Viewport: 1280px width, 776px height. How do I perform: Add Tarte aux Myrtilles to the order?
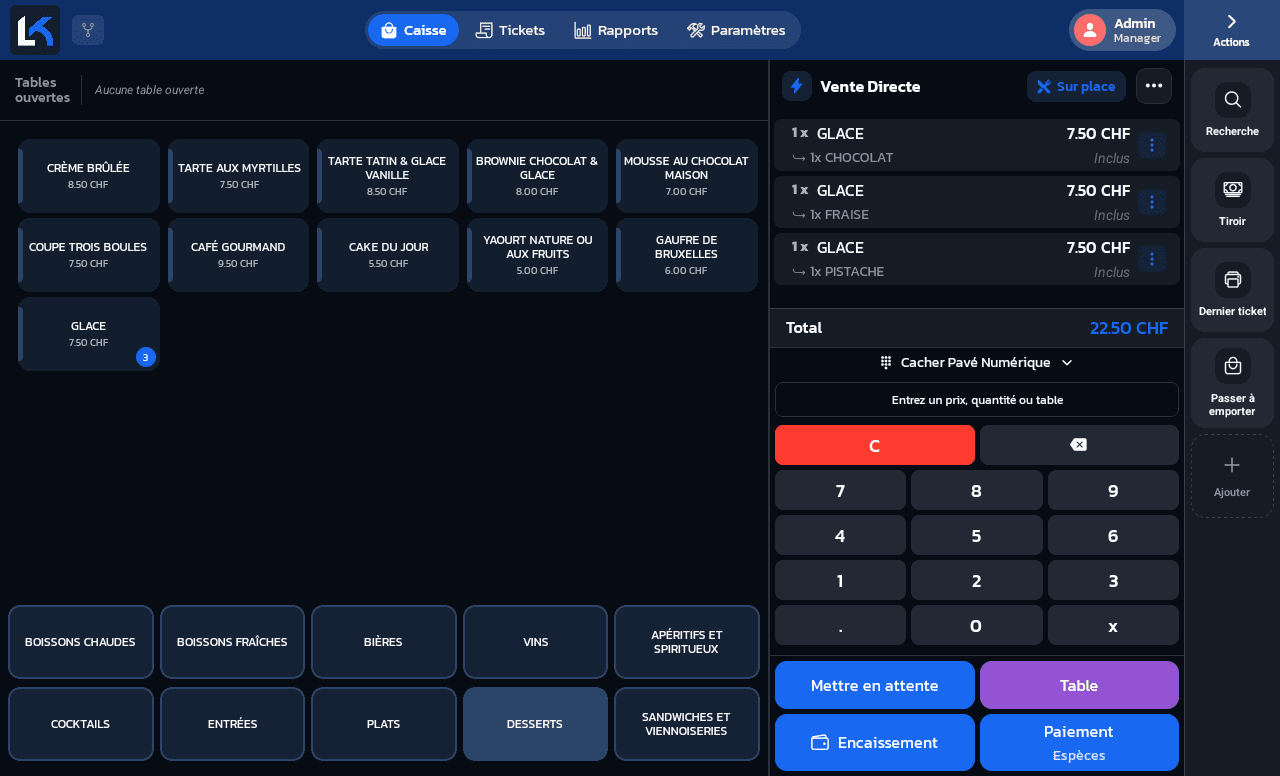click(x=238, y=176)
